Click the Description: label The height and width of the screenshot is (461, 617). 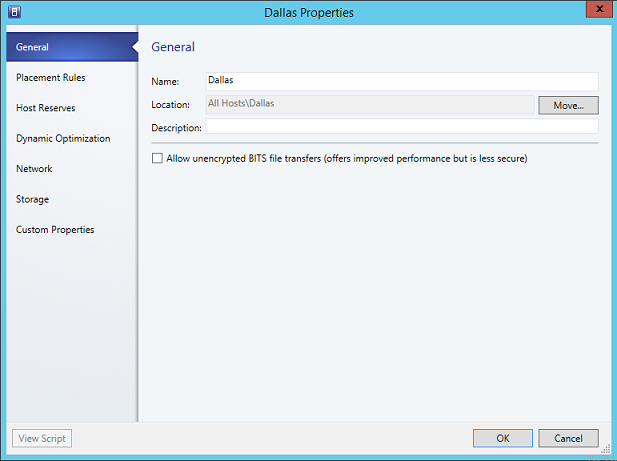[x=176, y=128]
